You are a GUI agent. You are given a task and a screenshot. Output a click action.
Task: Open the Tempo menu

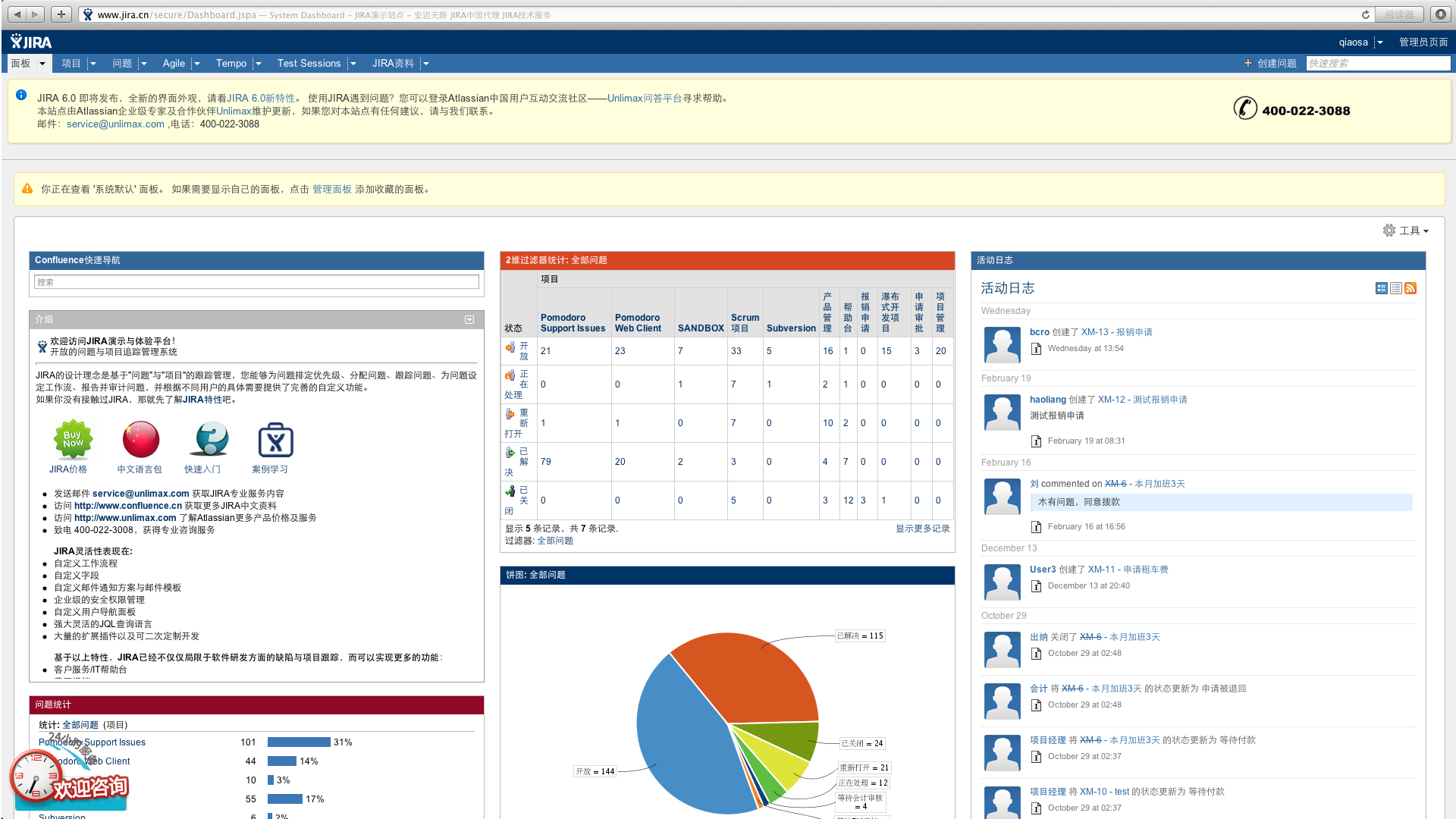click(231, 64)
